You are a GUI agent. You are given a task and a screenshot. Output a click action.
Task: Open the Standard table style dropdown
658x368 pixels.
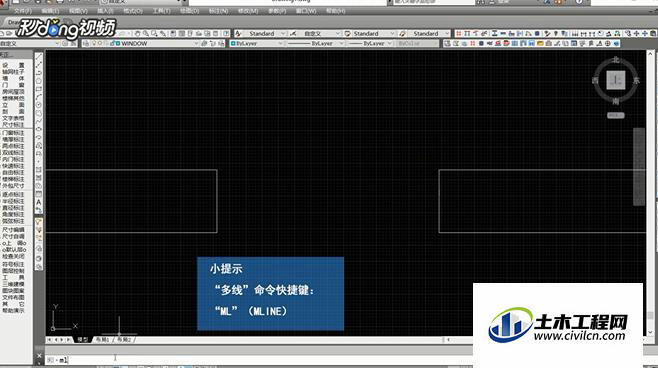coord(393,33)
